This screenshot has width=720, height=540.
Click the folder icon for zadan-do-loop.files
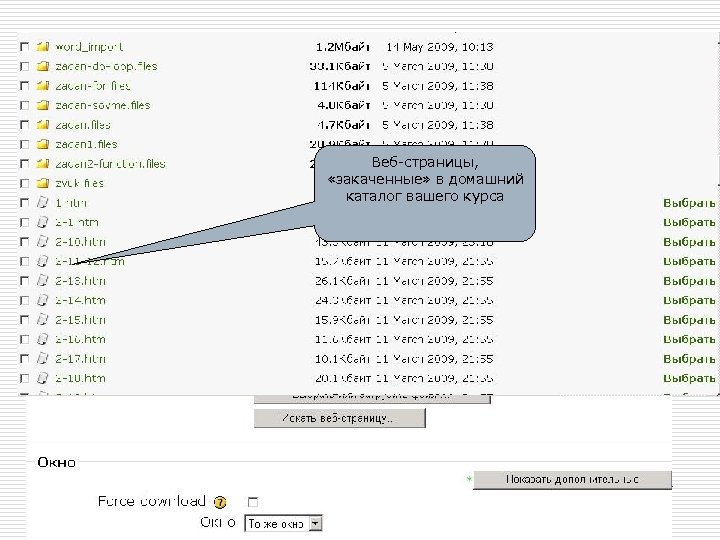43,66
